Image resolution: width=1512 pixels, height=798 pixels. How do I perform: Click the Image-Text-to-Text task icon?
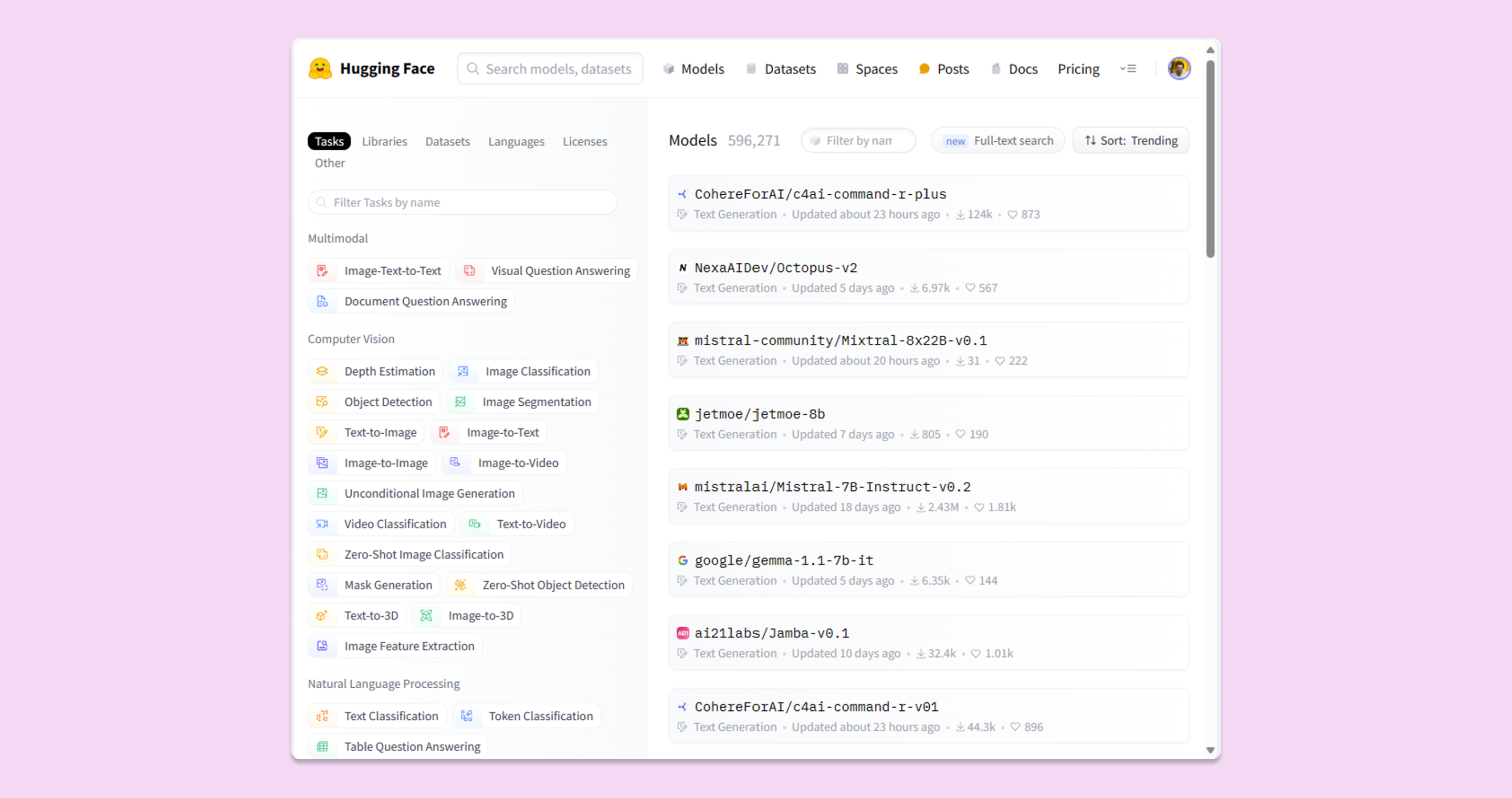pos(322,270)
